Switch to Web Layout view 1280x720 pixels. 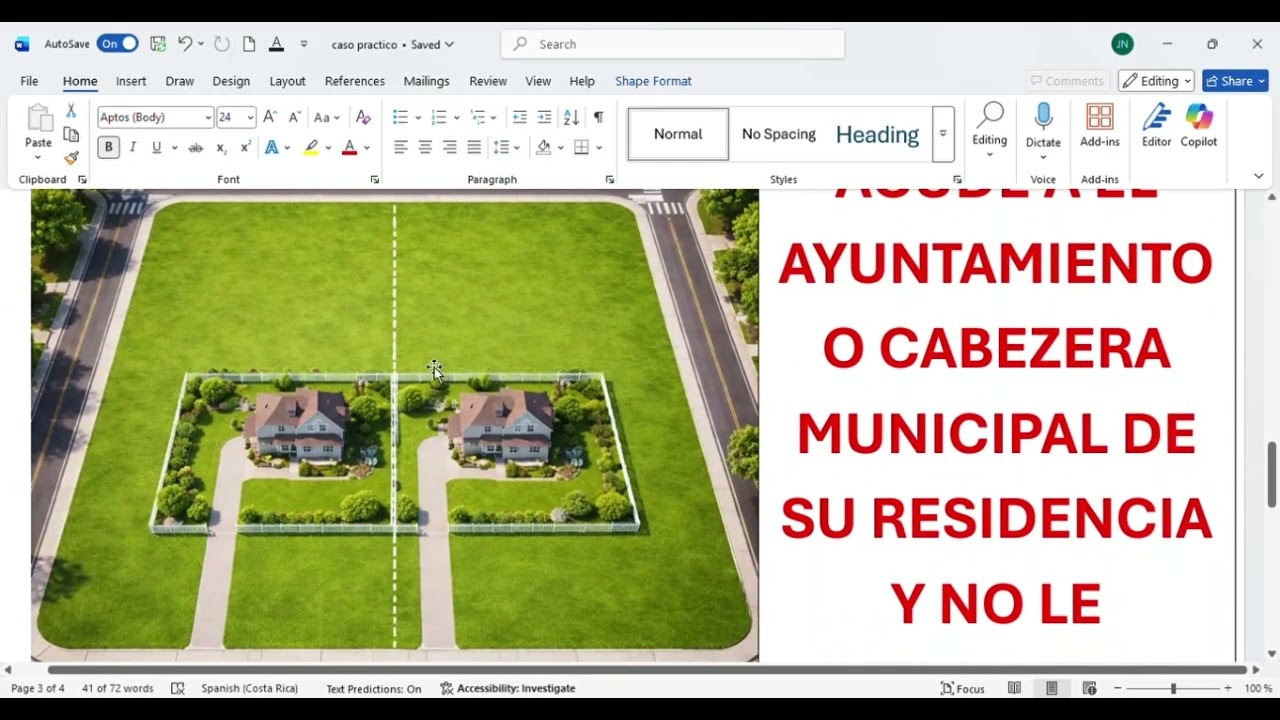pyautogui.click(x=1089, y=688)
